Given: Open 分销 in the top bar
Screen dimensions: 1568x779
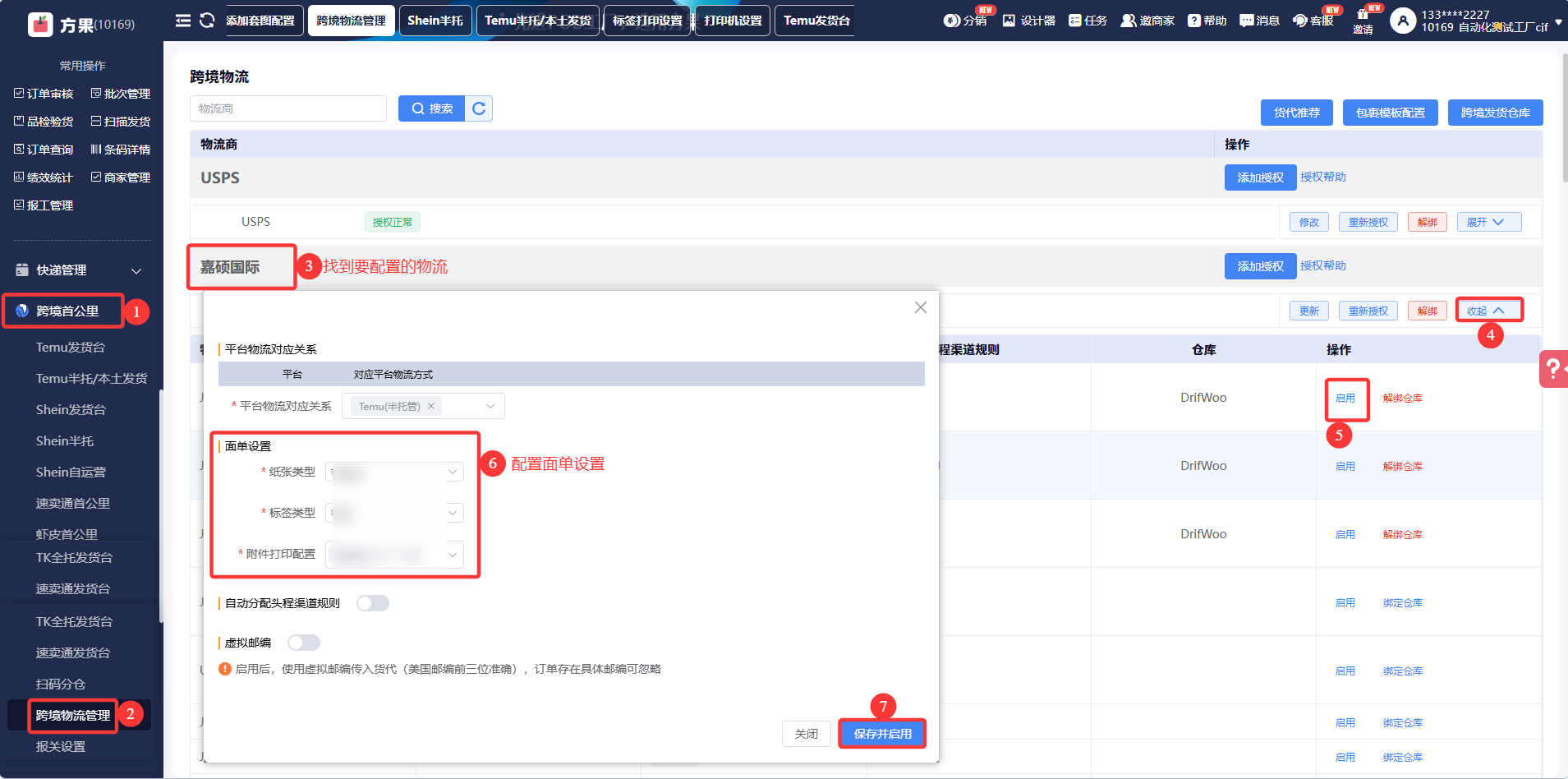Looking at the screenshot, I should tap(965, 21).
